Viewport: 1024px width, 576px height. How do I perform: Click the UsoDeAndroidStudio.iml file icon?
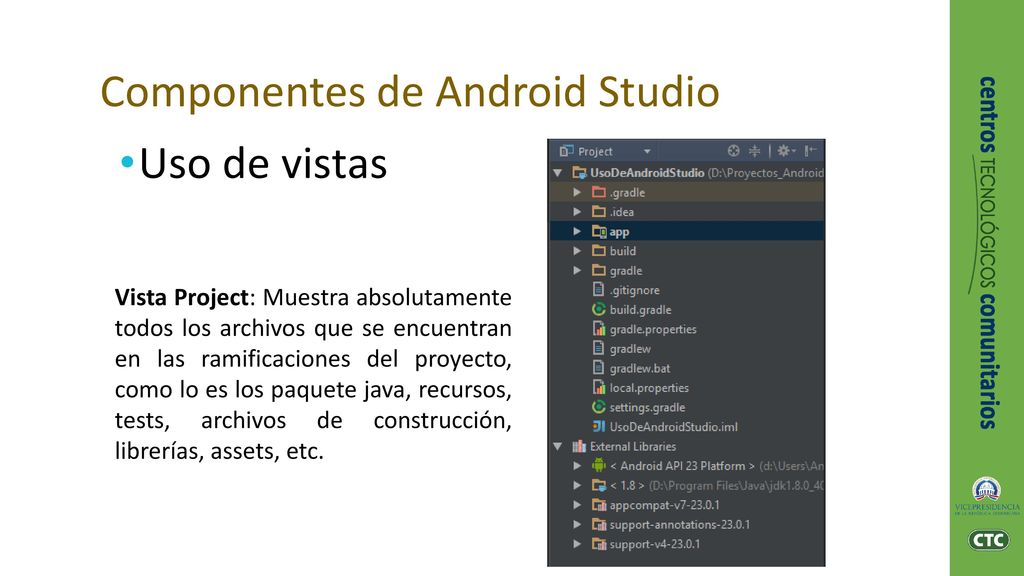click(x=599, y=426)
